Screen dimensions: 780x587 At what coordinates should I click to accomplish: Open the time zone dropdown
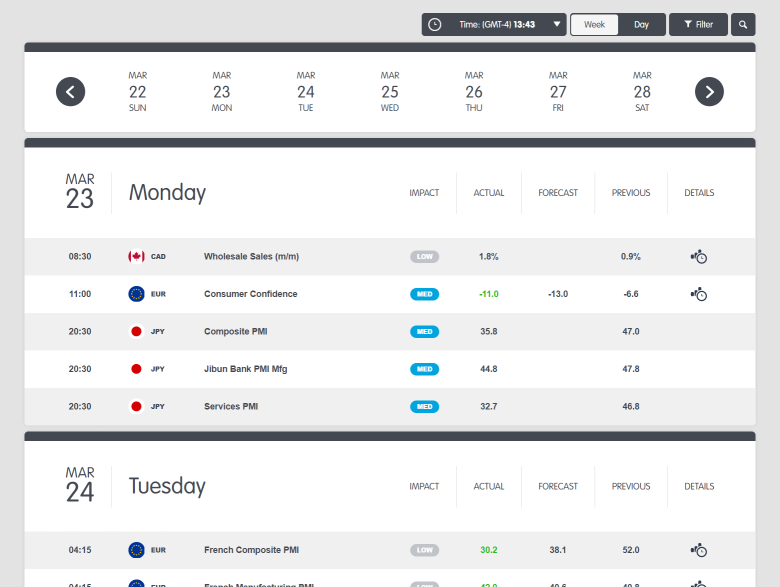[494, 24]
